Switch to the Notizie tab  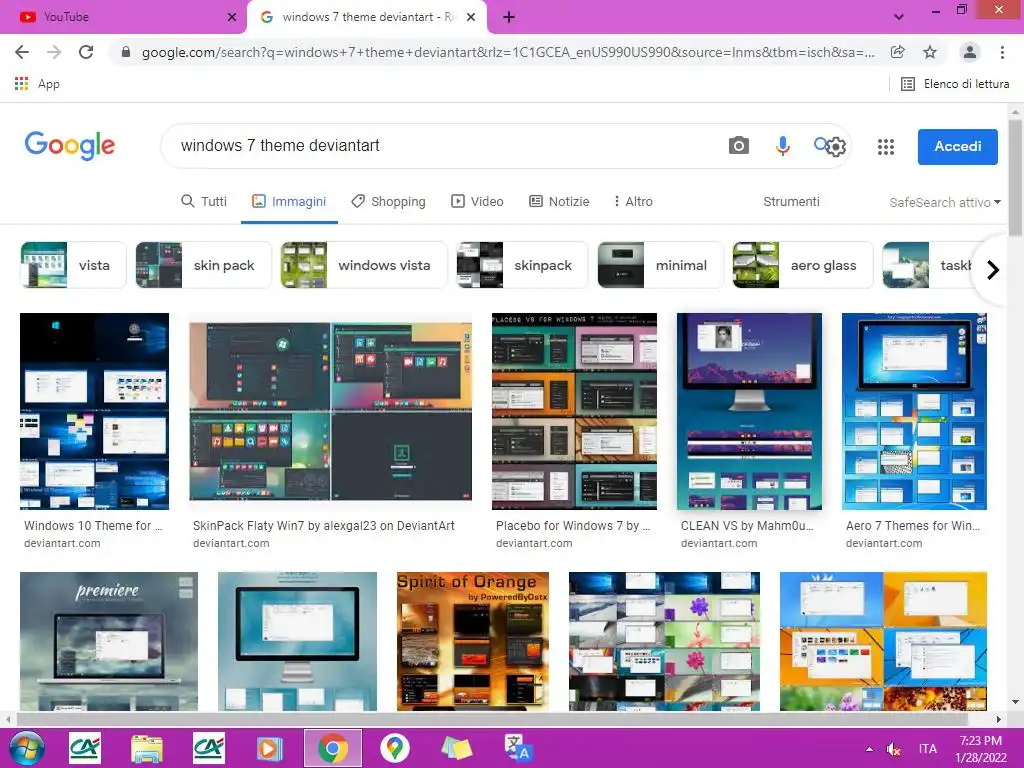559,201
